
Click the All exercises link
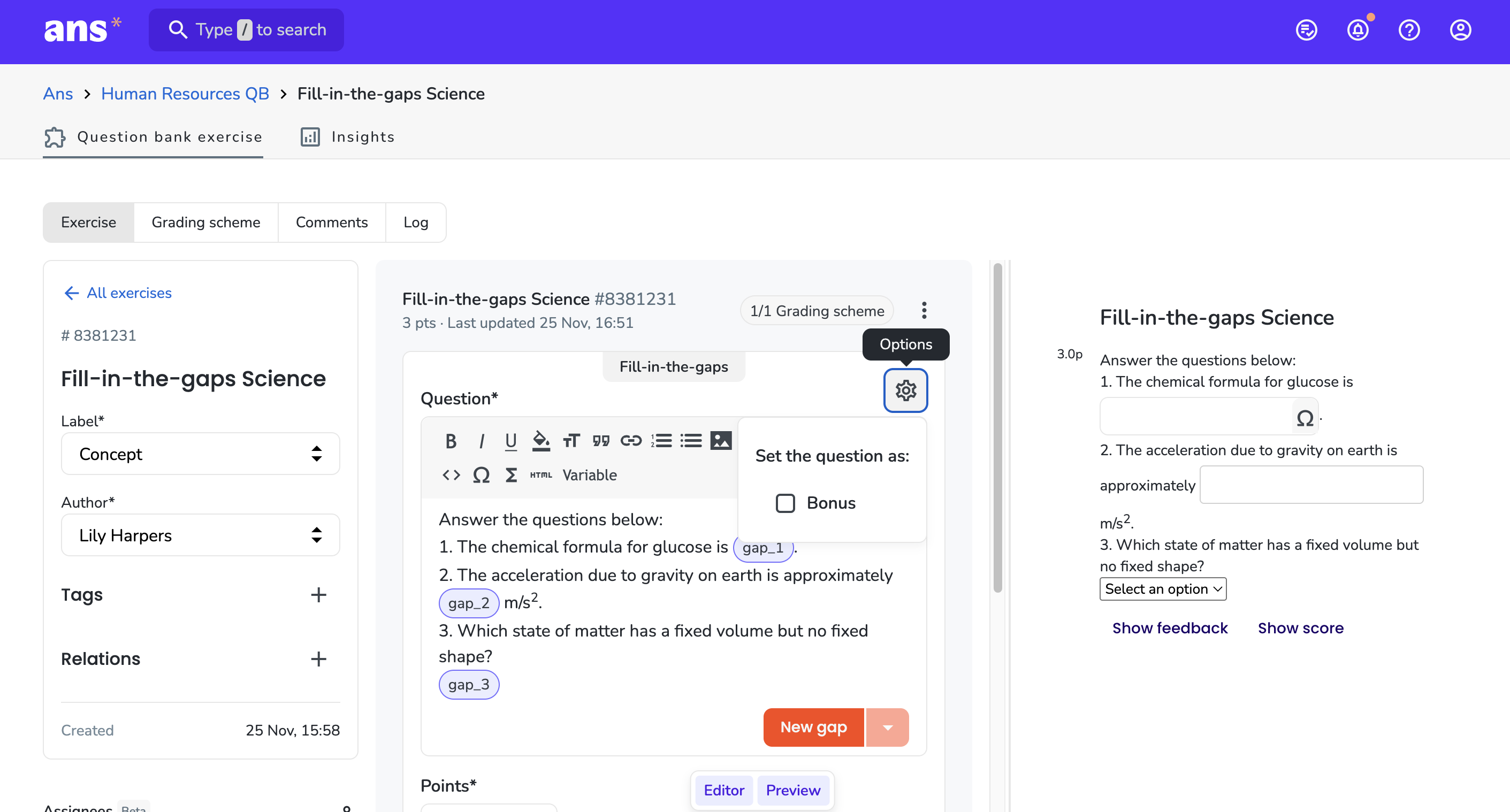pyautogui.click(x=129, y=293)
